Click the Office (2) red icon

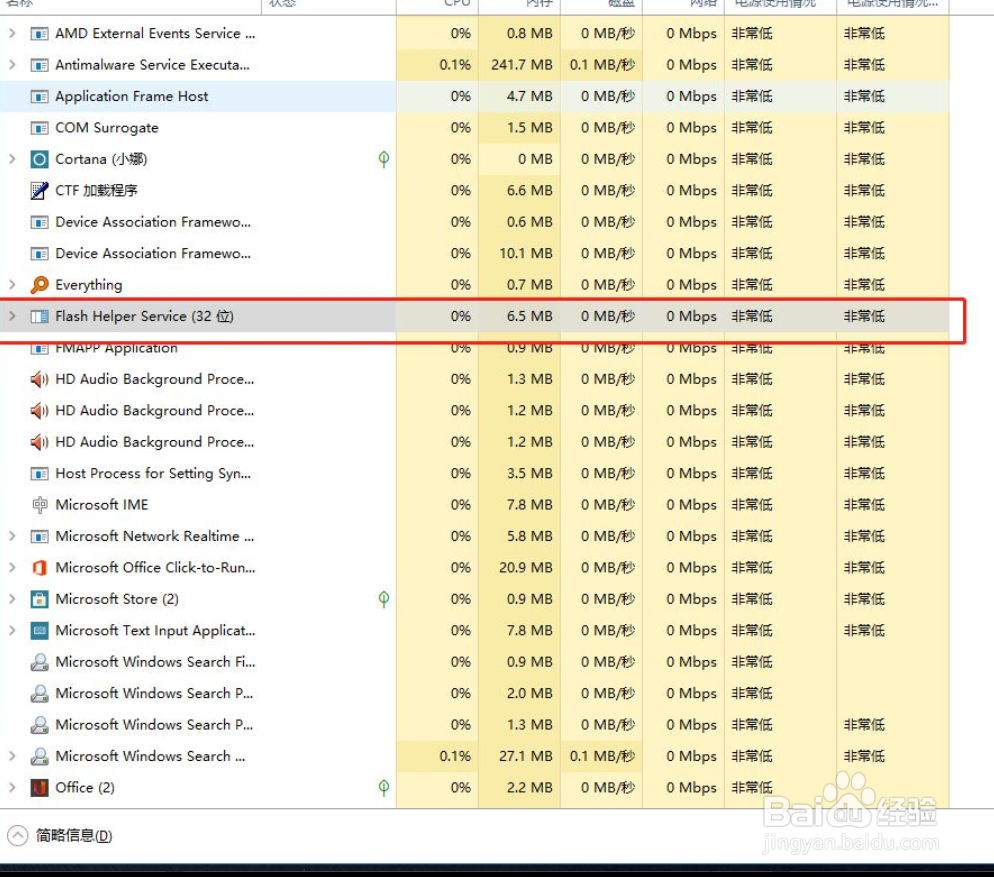(x=39, y=788)
